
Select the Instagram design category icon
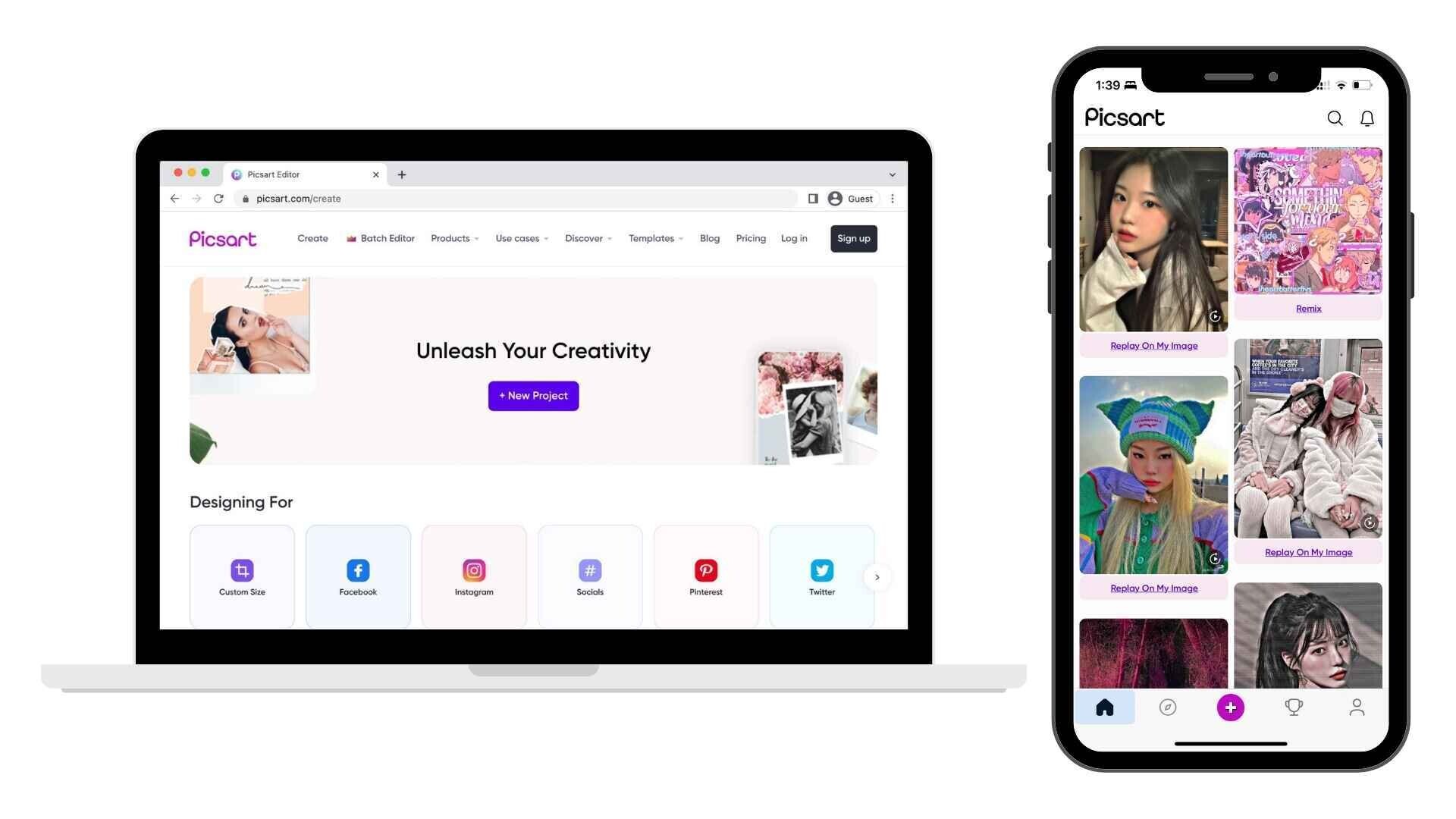473,569
